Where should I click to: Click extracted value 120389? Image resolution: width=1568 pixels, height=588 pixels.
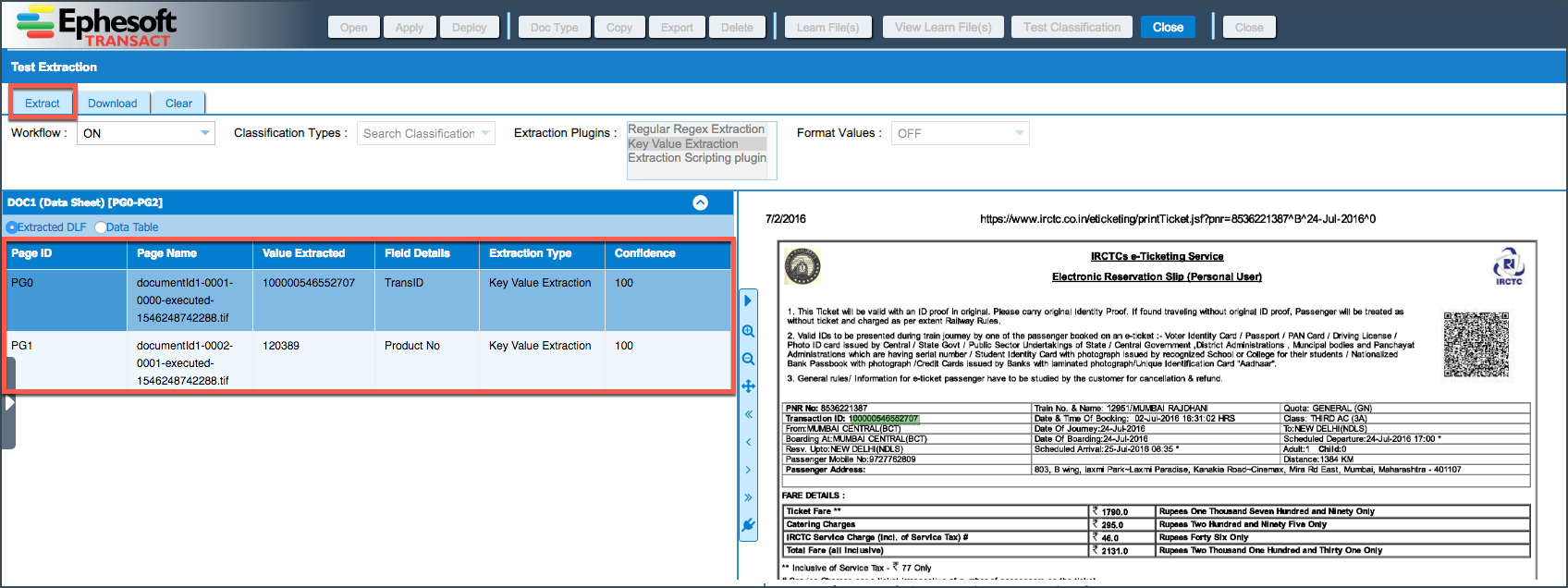pos(281,346)
